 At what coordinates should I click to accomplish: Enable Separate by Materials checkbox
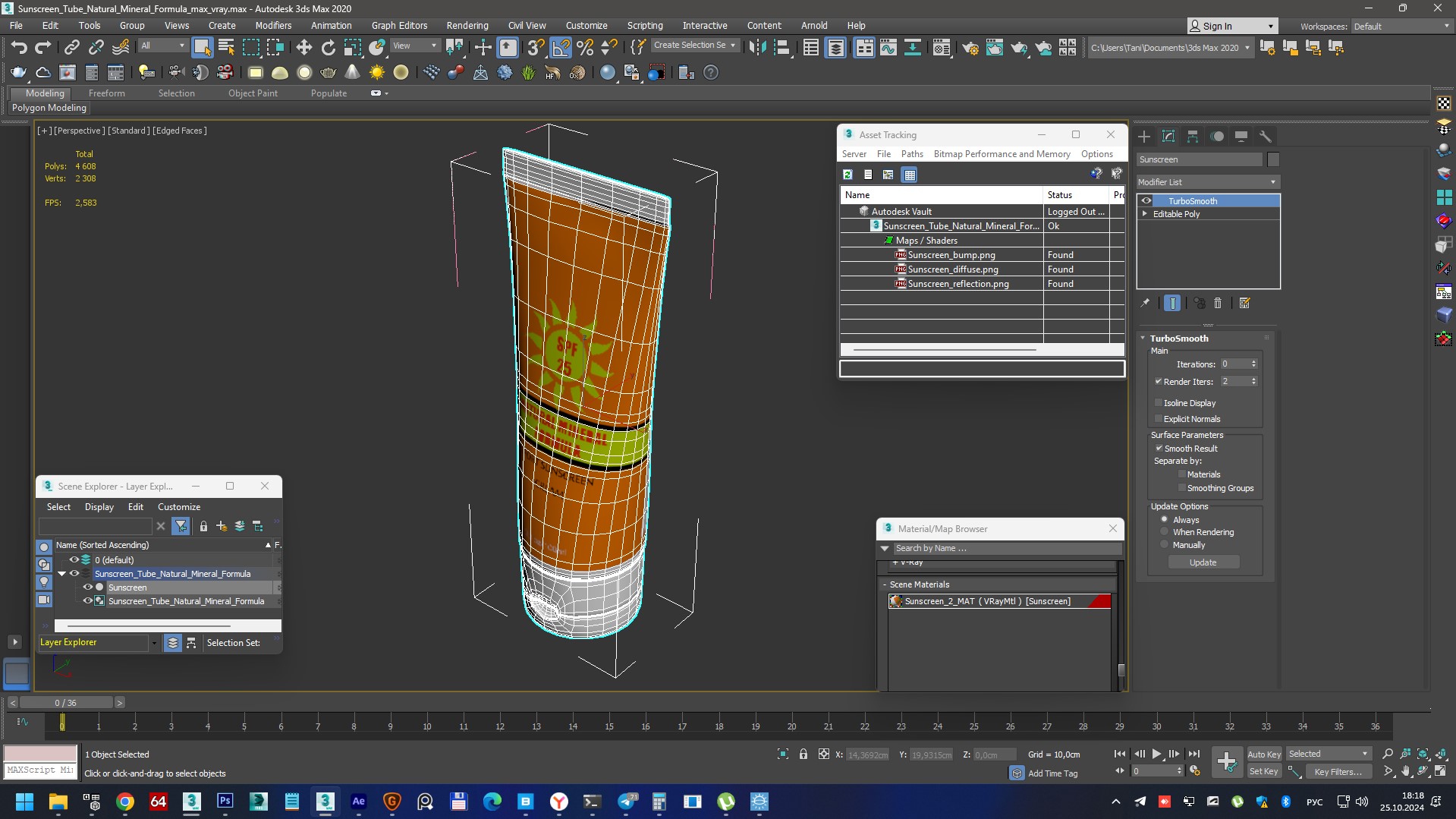tap(1182, 474)
